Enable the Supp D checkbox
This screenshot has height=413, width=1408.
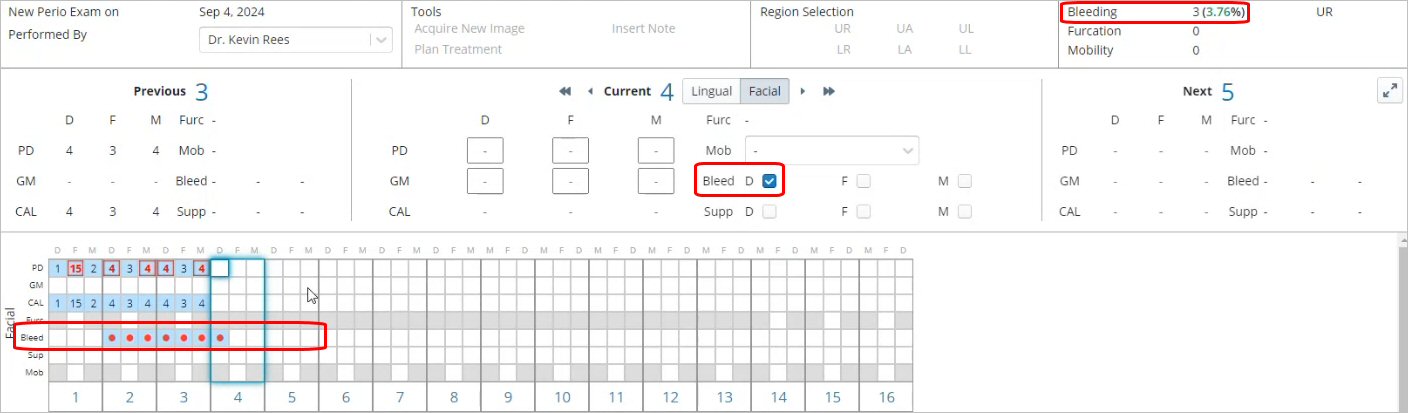pyautogui.click(x=769, y=211)
